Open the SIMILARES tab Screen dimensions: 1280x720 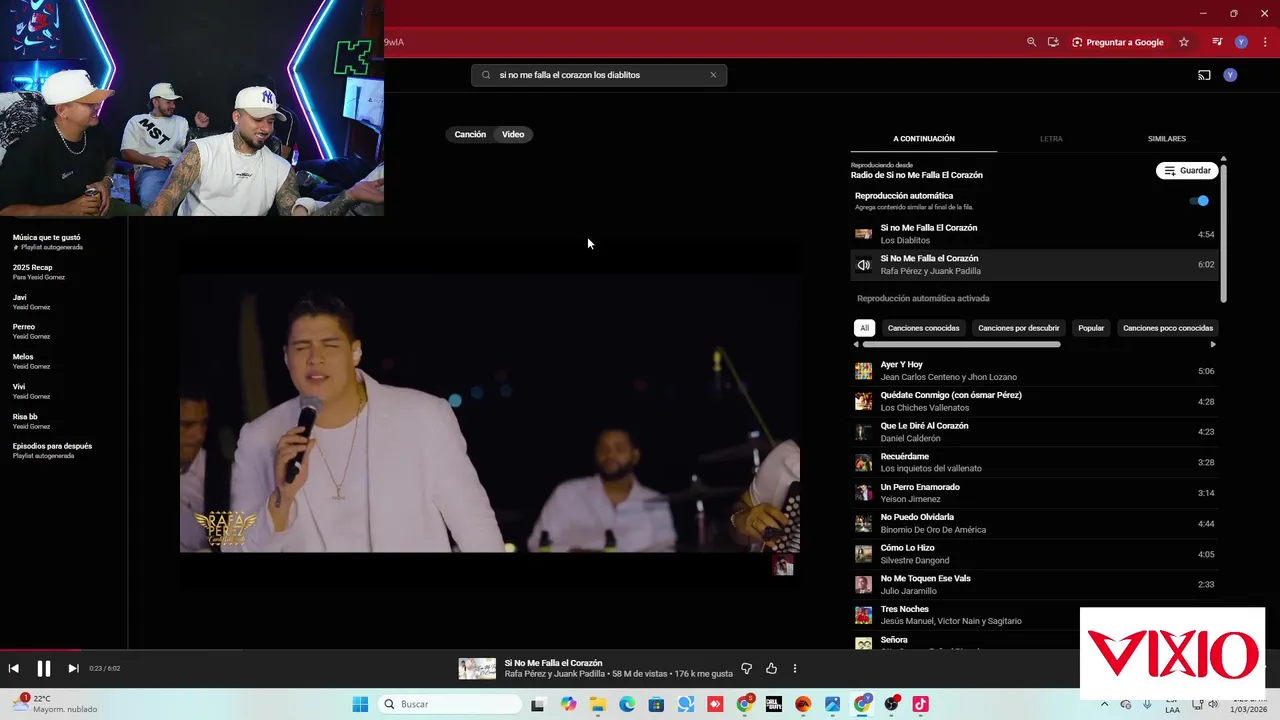[x=1167, y=139]
